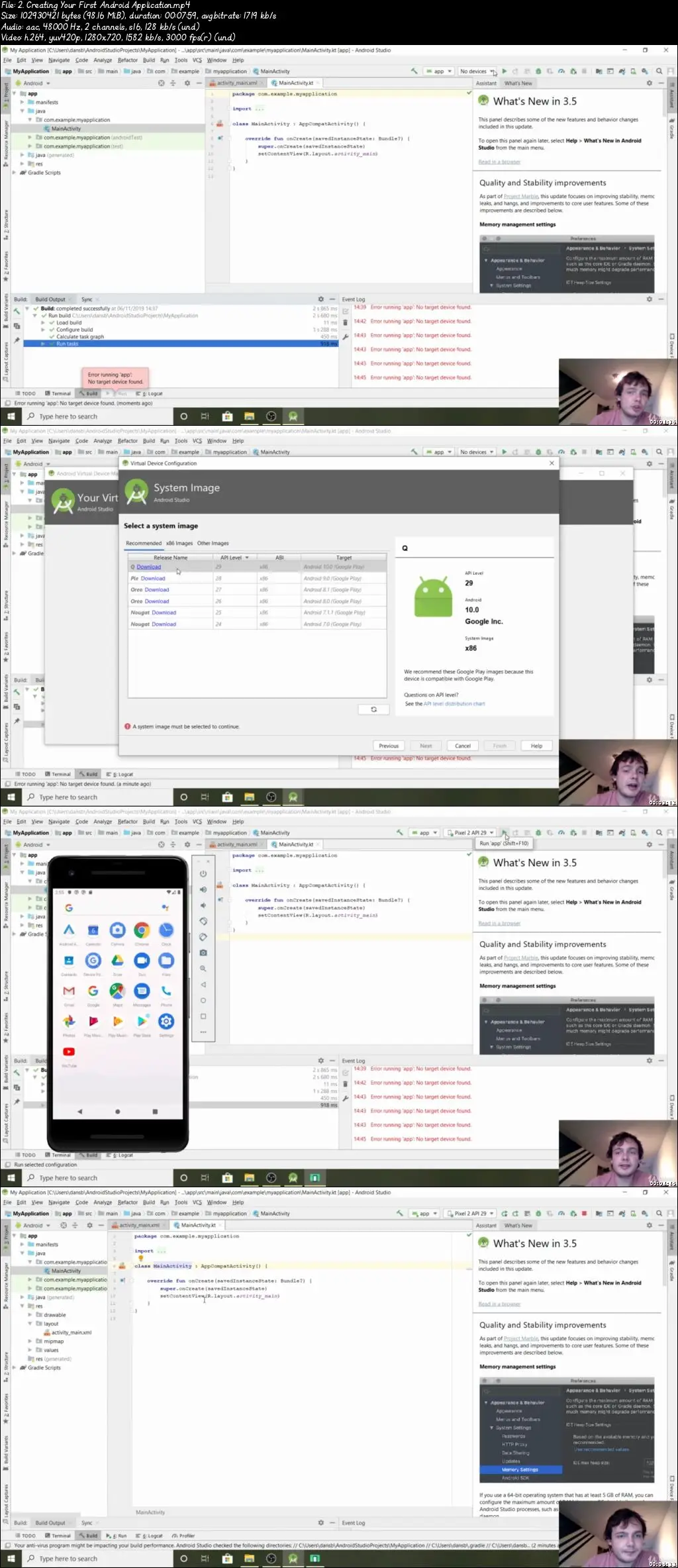Click volume down on emulator side toolbar

coord(203,905)
